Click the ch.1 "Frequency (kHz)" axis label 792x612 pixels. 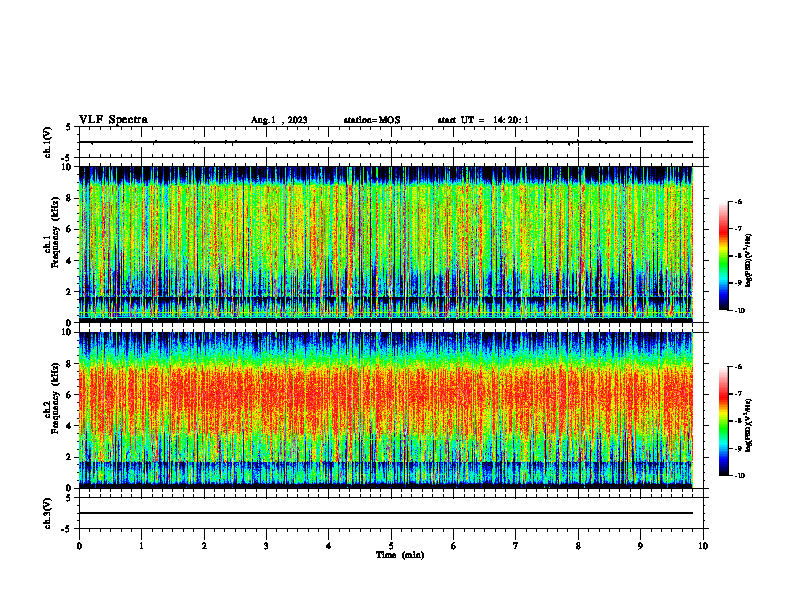click(x=55, y=232)
